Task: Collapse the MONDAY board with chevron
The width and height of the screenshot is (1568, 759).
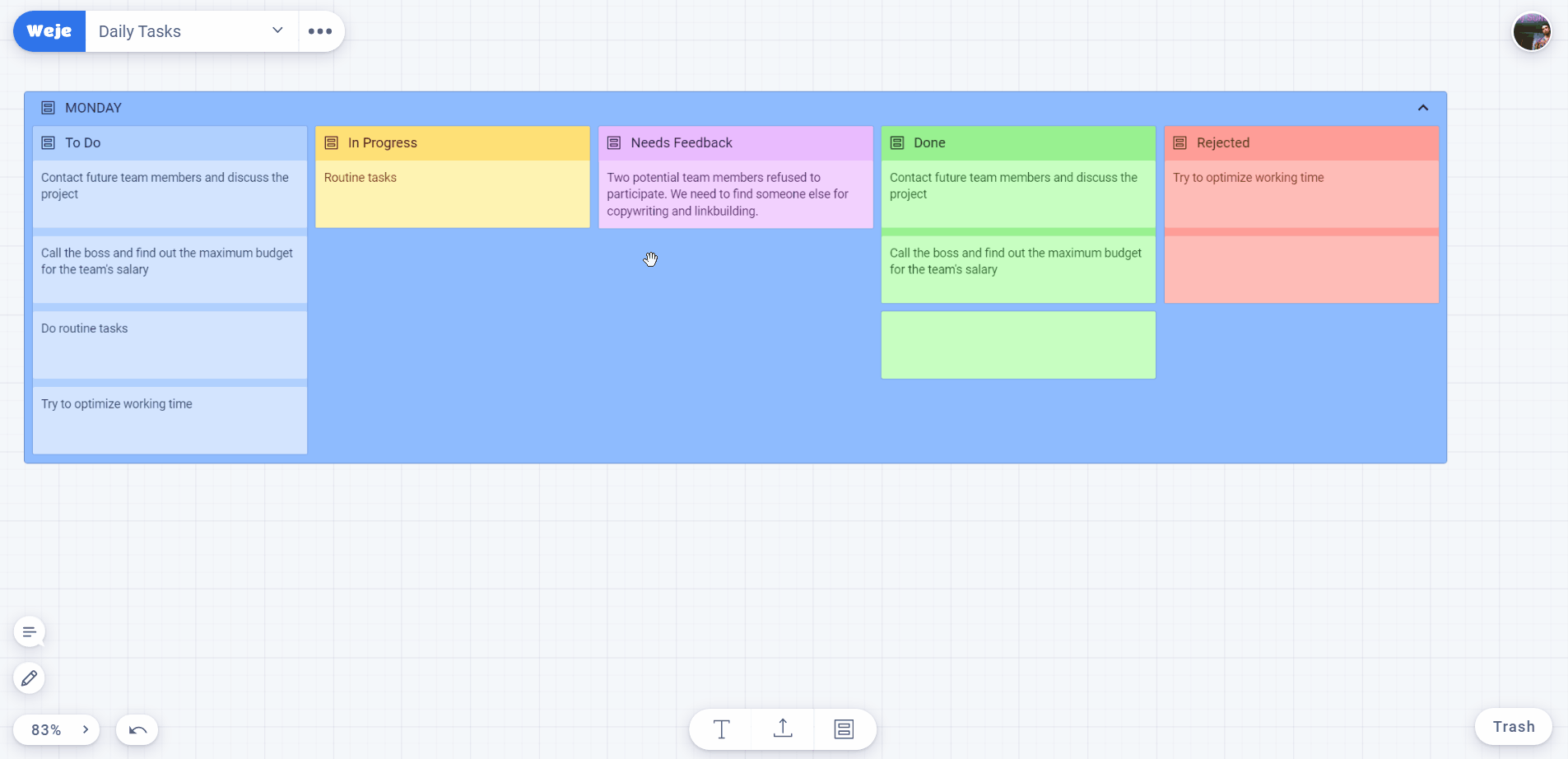Action: [x=1422, y=108]
